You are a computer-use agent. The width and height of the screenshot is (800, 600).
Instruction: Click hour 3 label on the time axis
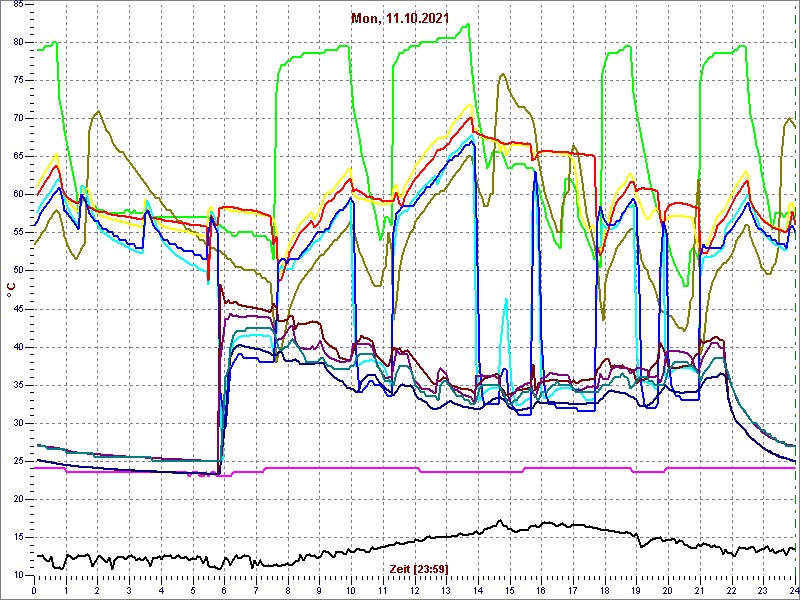pos(129,590)
